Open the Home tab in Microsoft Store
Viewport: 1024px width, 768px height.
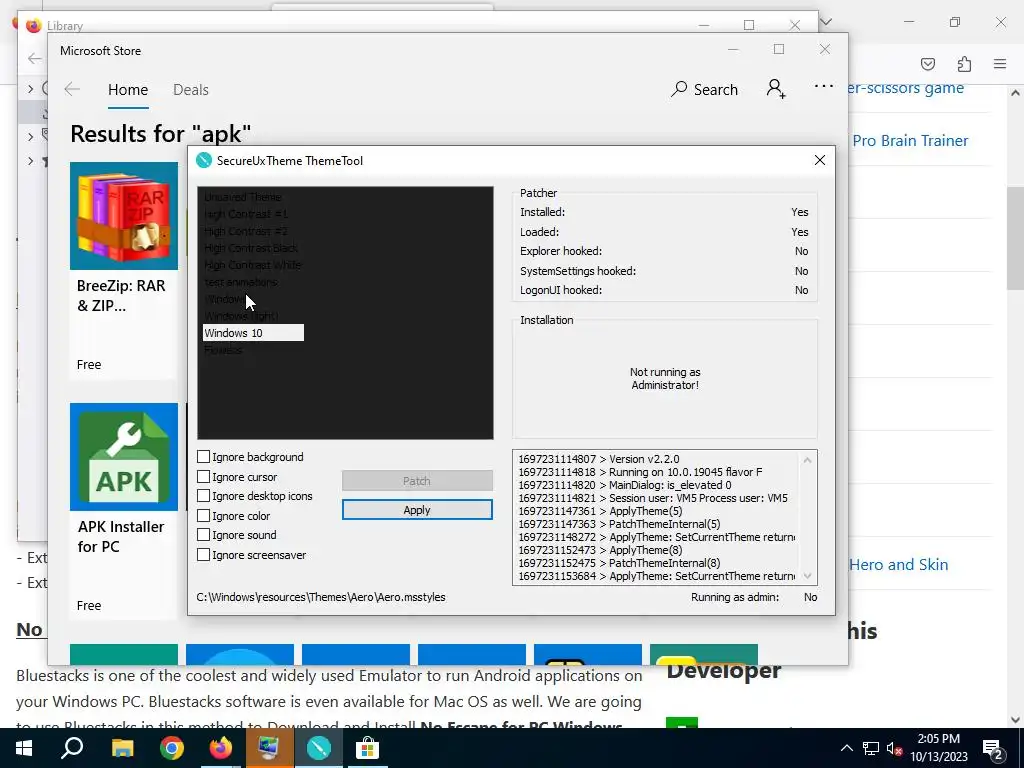pos(128,90)
